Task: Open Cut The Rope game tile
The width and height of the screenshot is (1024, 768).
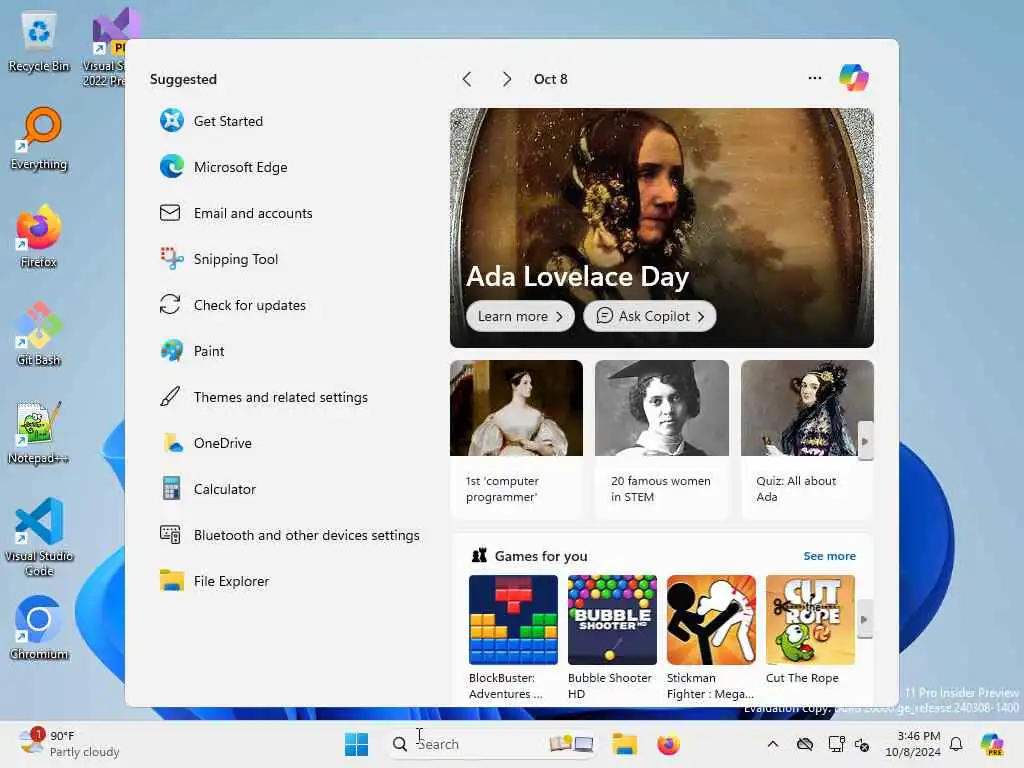Action: coord(810,630)
